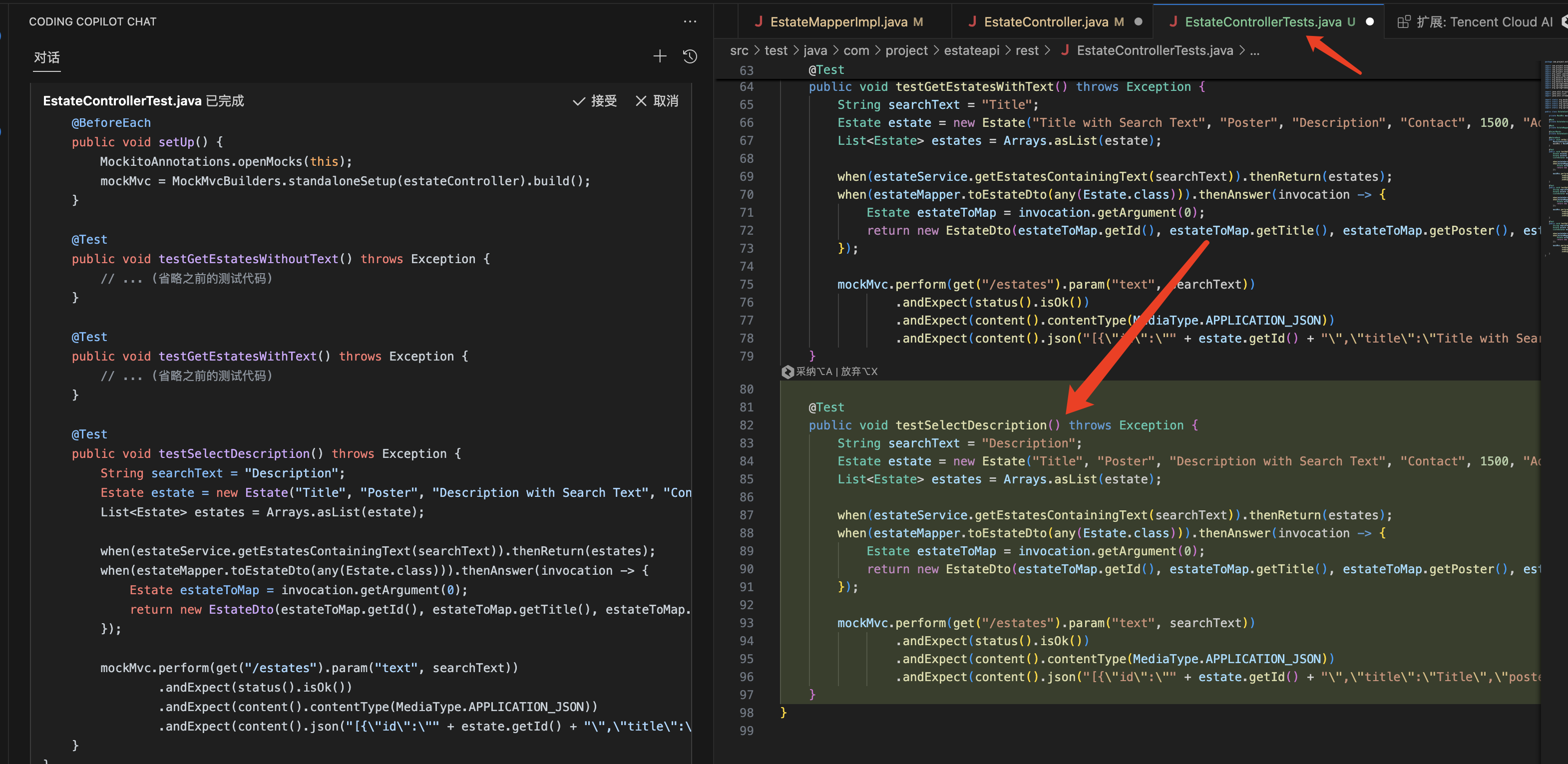Open chat history clock icon
Viewport: 1568px width, 764px height.
[690, 56]
